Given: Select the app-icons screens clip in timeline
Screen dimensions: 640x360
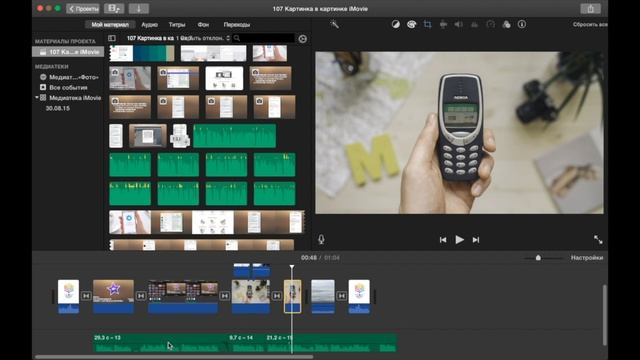Looking at the screenshot, I should point(183,296).
